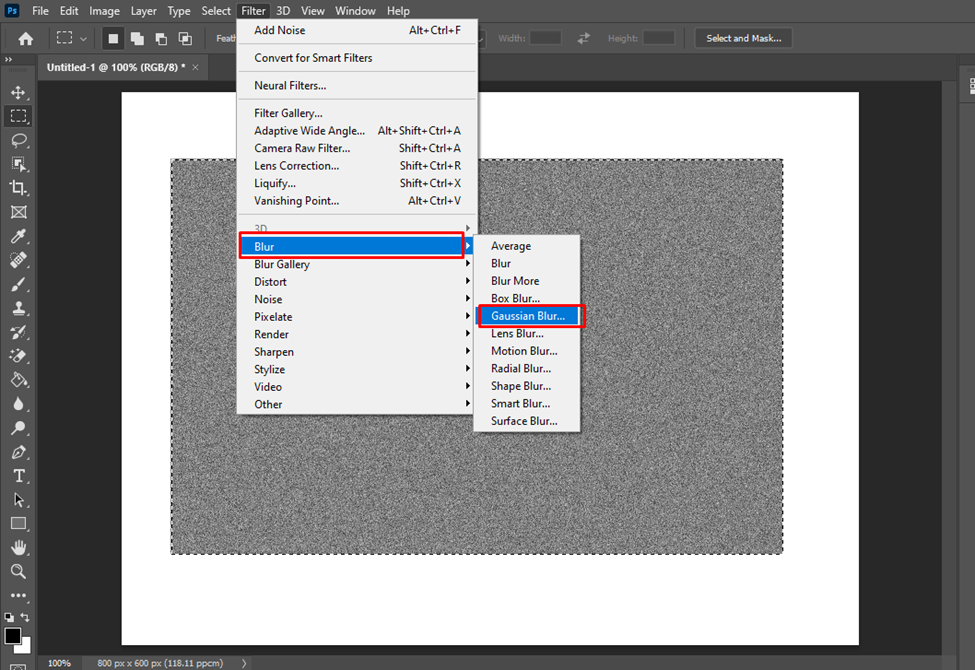Select the Blur tool droplet icon
975x670 pixels.
coord(19,404)
